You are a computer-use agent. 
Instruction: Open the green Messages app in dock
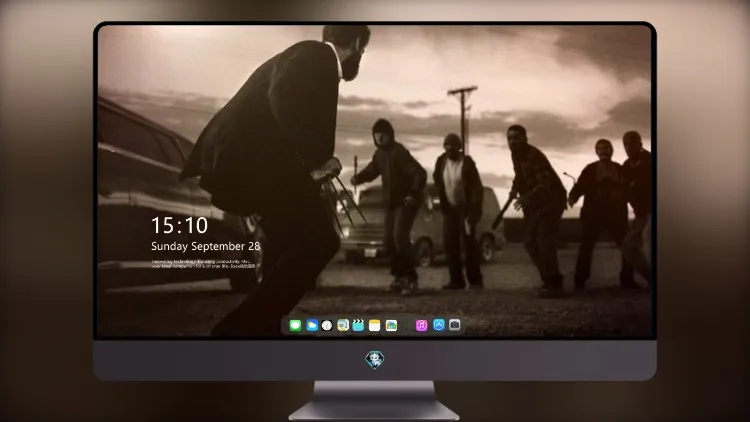click(295, 325)
